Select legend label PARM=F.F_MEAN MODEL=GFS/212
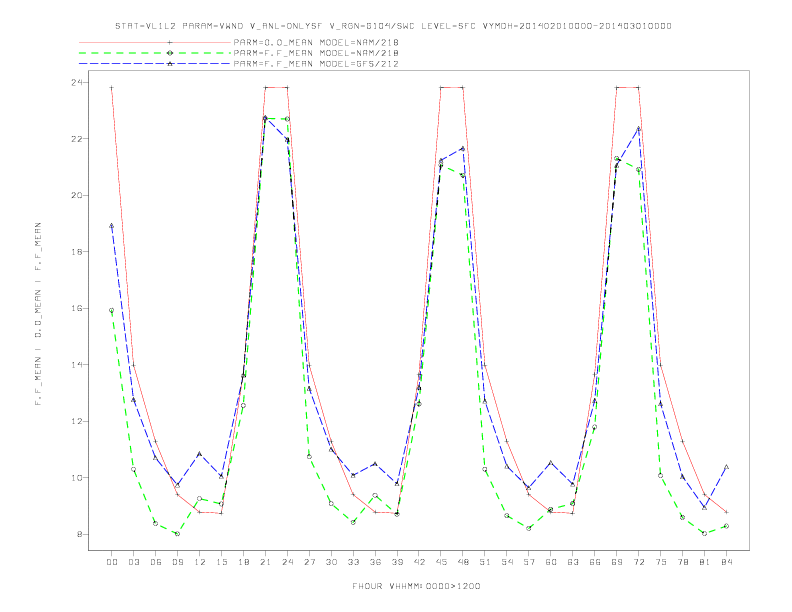Screen dimensions: 792x612 (x=316, y=64)
